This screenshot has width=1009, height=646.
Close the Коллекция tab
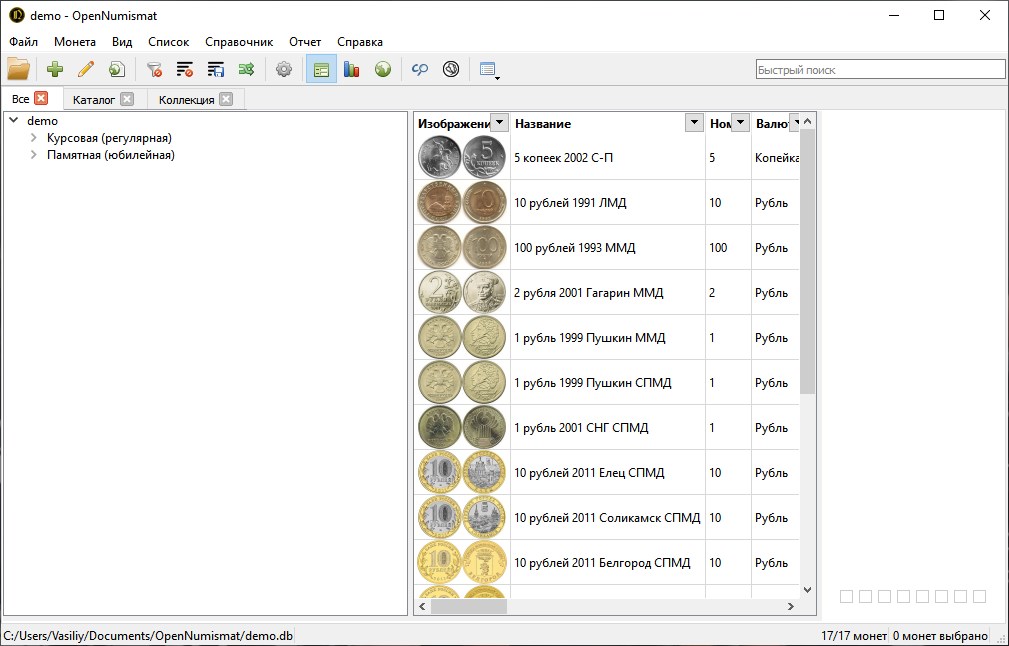click(226, 99)
